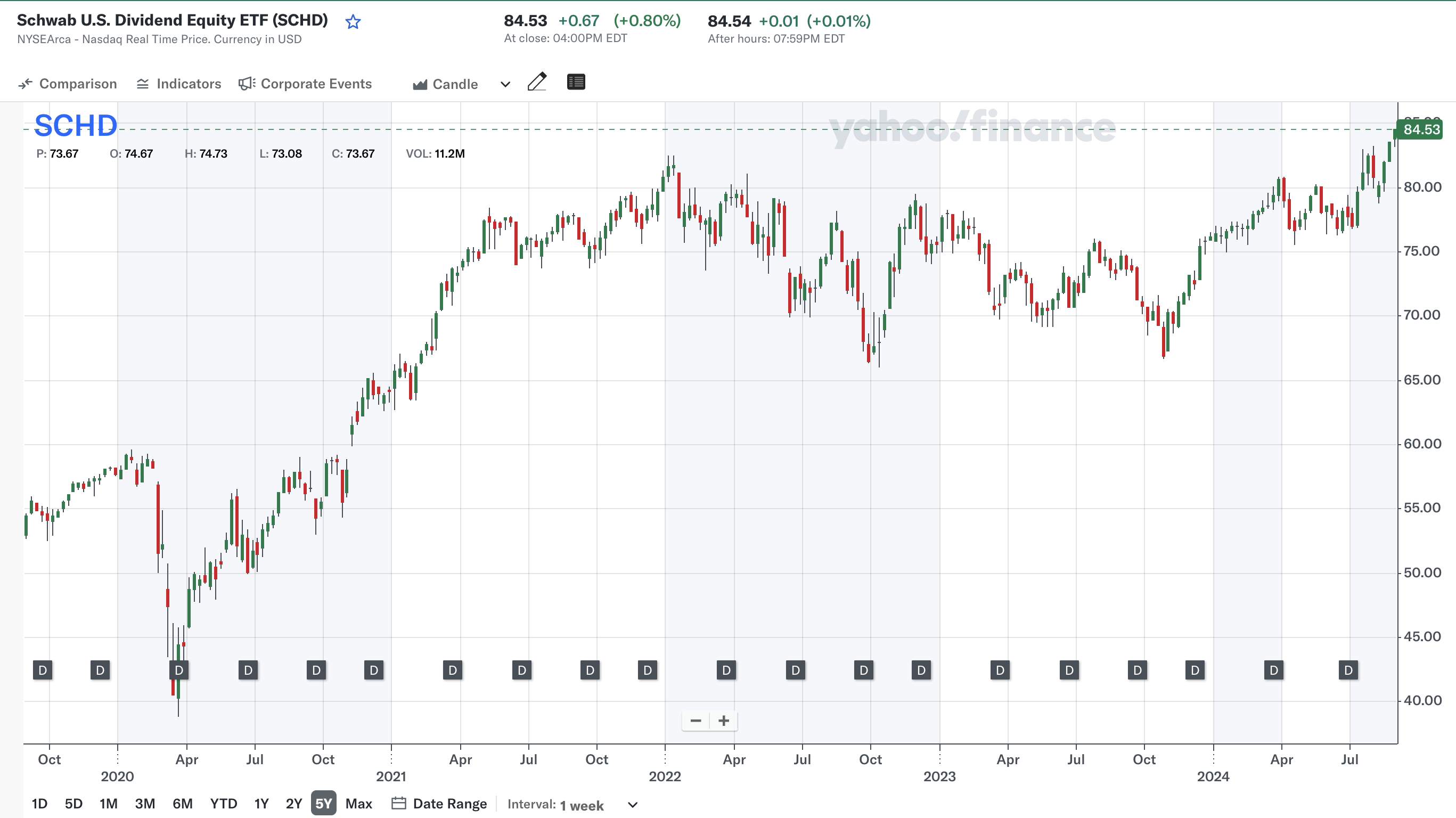Click the calendar icon next to Date Range
Screen dimensions: 1456x818
(399, 803)
